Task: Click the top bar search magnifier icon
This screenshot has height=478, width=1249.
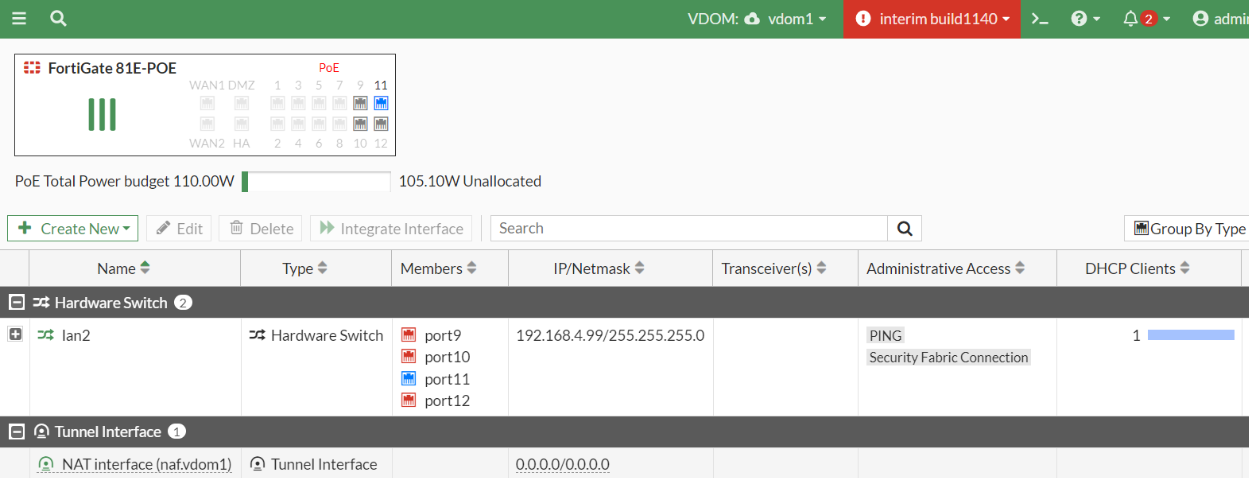Action: tap(58, 19)
